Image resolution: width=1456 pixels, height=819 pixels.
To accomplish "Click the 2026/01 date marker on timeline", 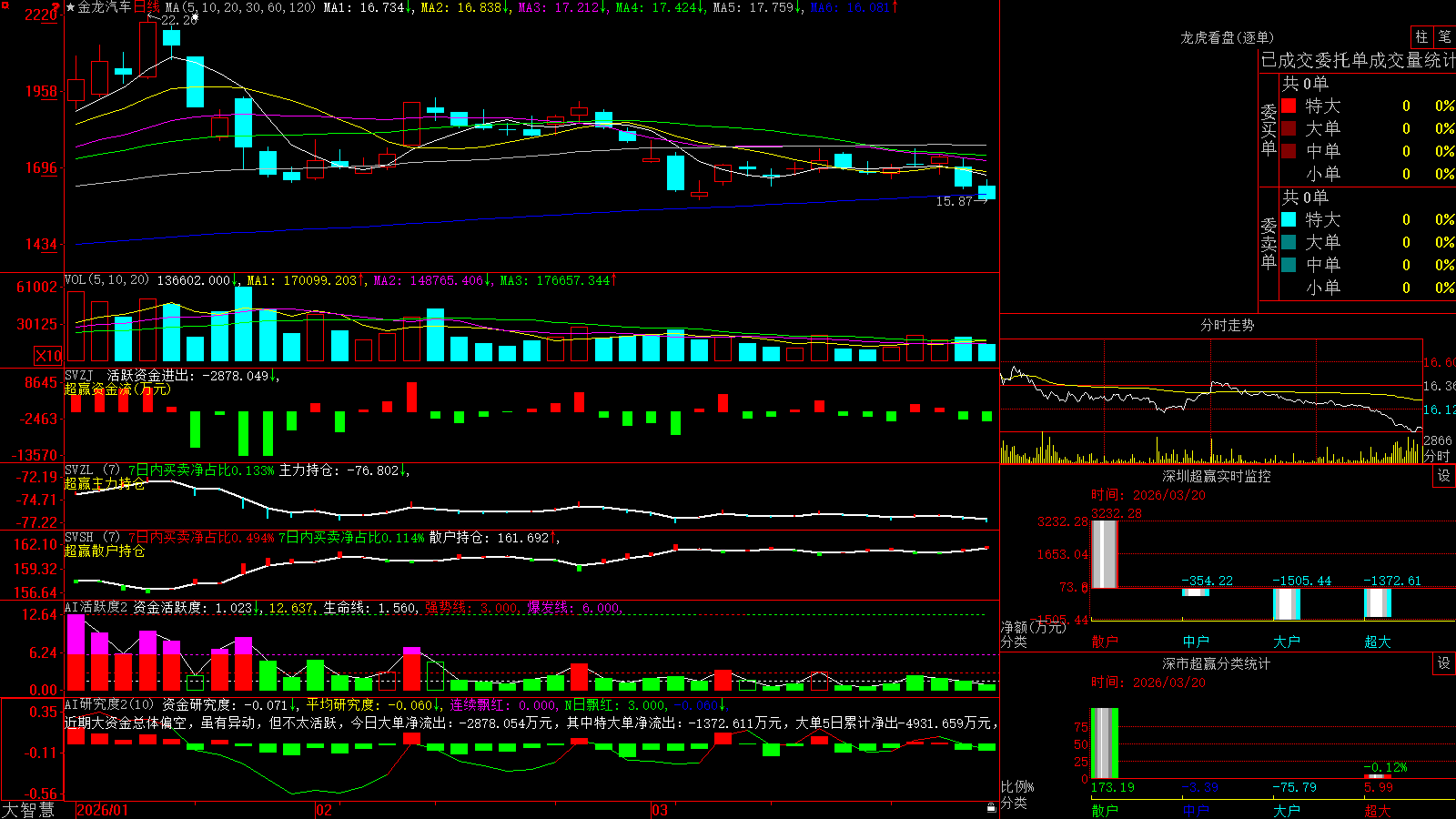I will (x=102, y=810).
